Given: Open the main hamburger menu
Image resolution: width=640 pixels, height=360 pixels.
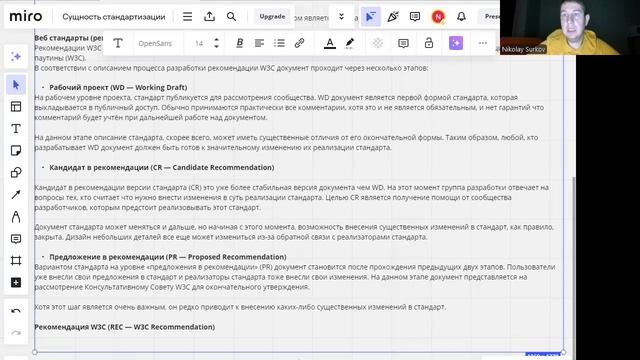Looking at the screenshot, I should pyautogui.click(x=187, y=17).
